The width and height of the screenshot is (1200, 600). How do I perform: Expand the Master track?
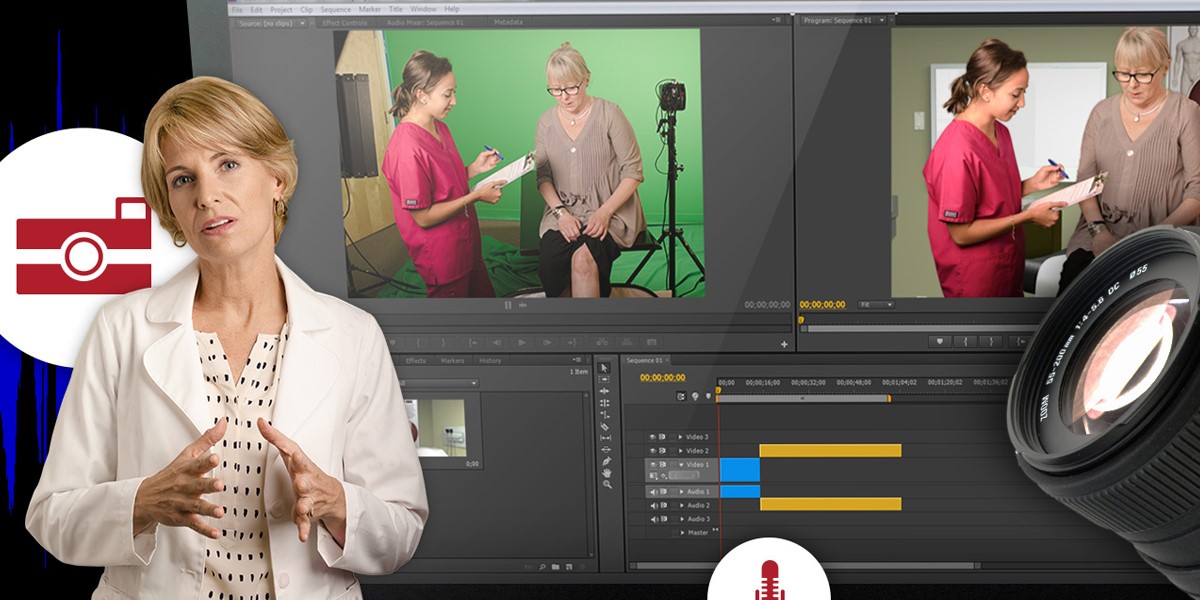click(681, 533)
